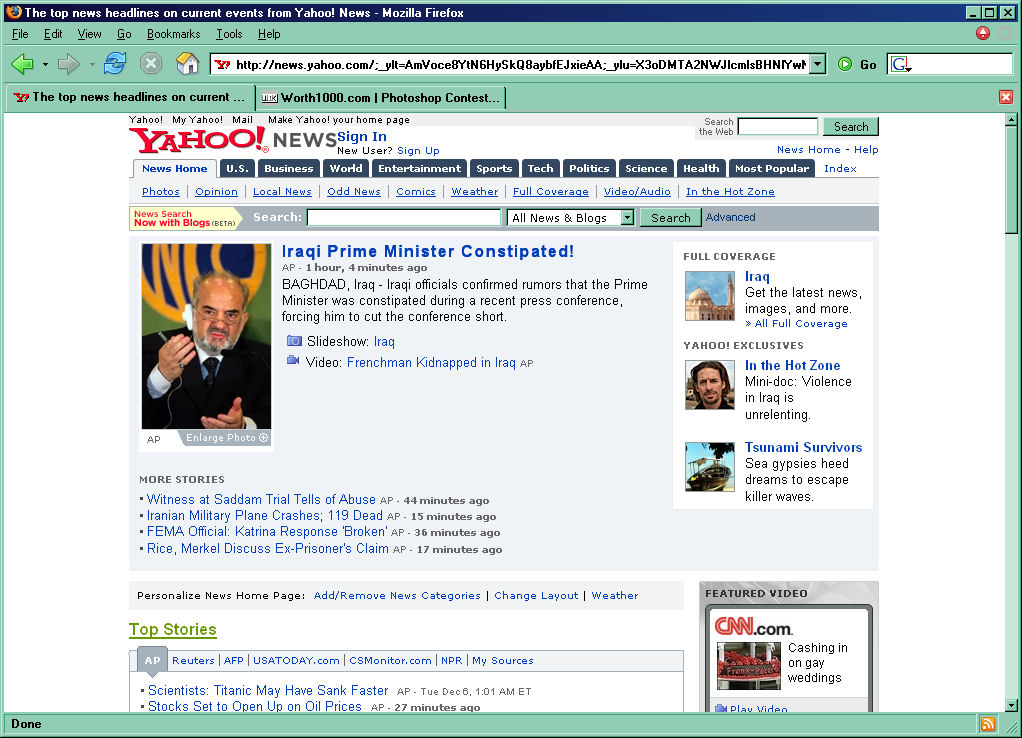Open the Tools menu
This screenshot has height=738, width=1022.
[x=229, y=34]
